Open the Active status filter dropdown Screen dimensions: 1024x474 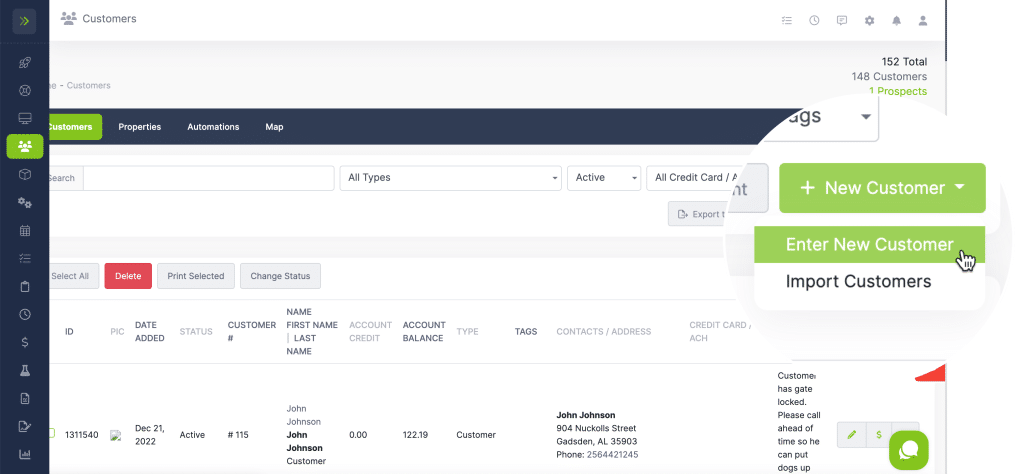click(x=604, y=178)
